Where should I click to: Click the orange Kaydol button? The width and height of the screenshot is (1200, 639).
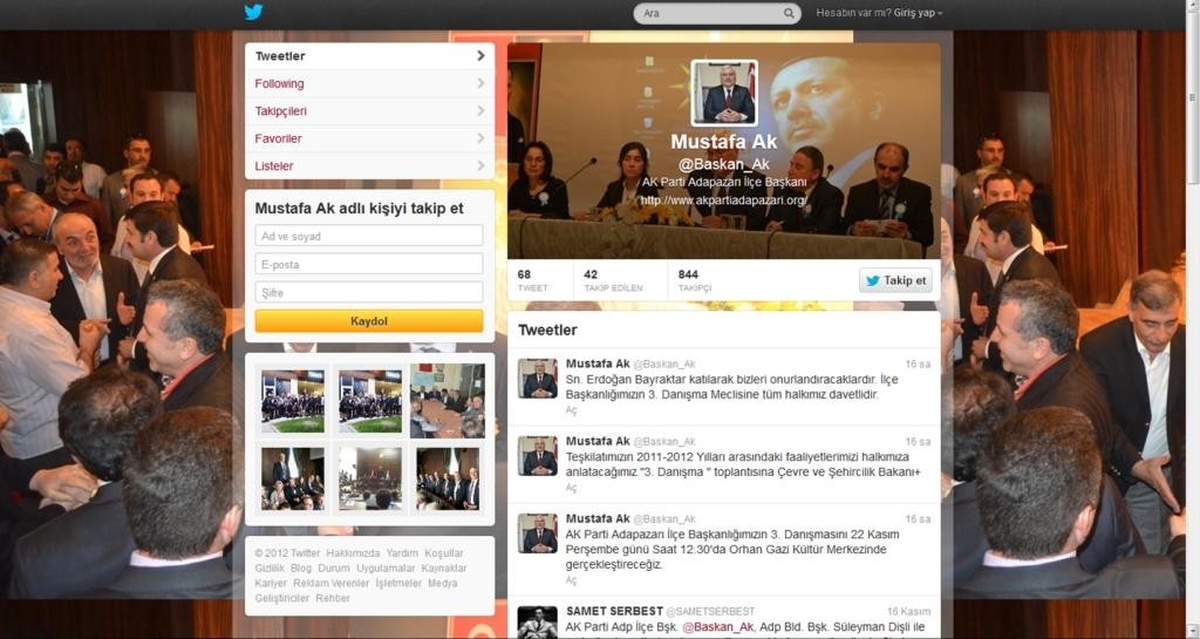[369, 321]
